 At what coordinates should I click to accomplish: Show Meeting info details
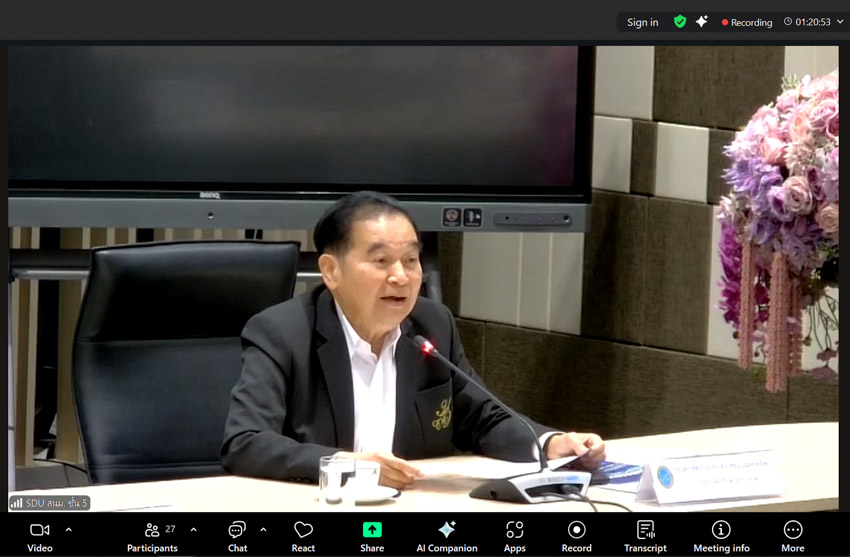click(x=720, y=535)
